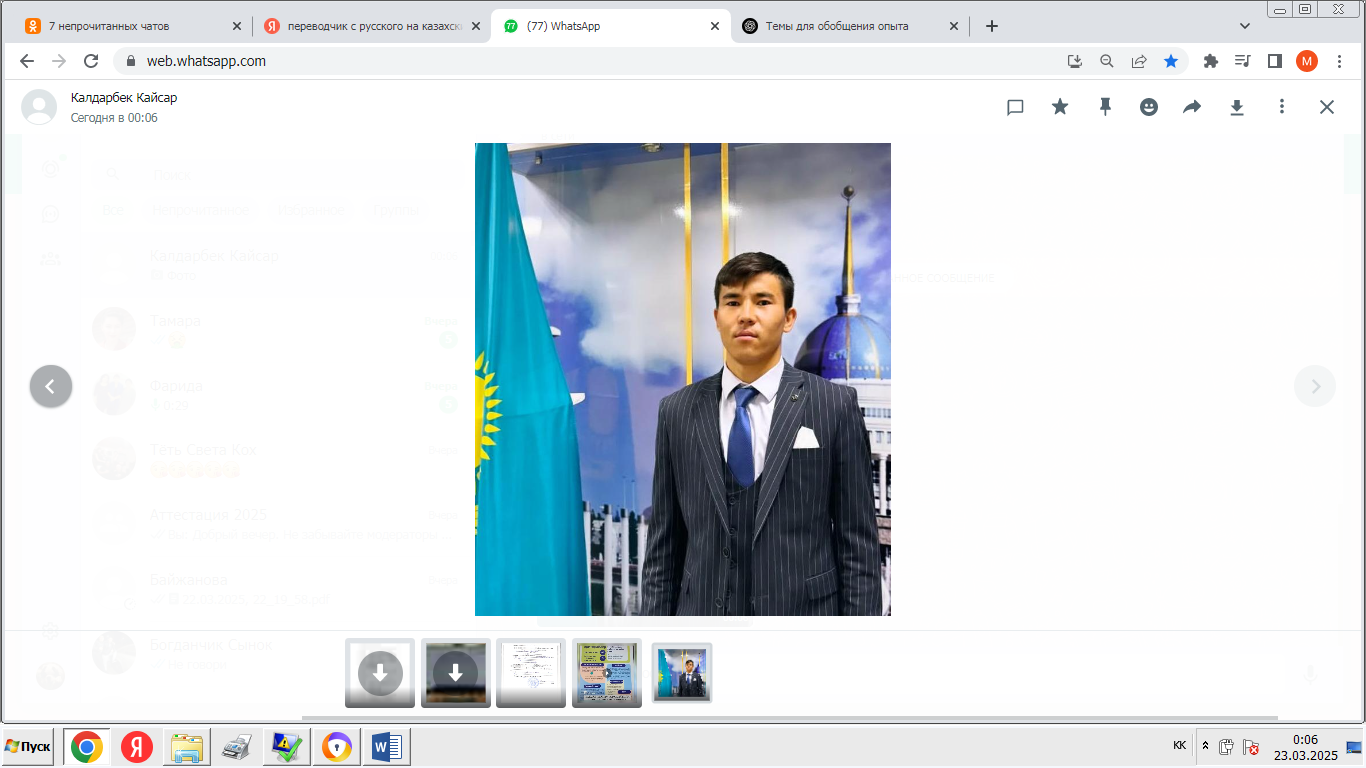1366x768 pixels.
Task: Go back in browser history
Action: [x=27, y=61]
